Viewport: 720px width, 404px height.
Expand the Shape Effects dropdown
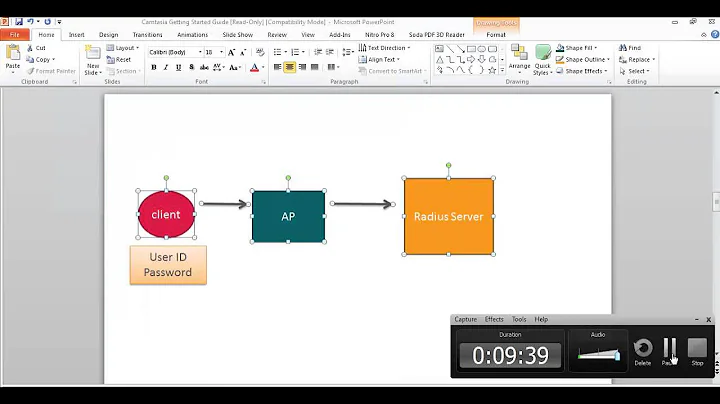[x=582, y=71]
